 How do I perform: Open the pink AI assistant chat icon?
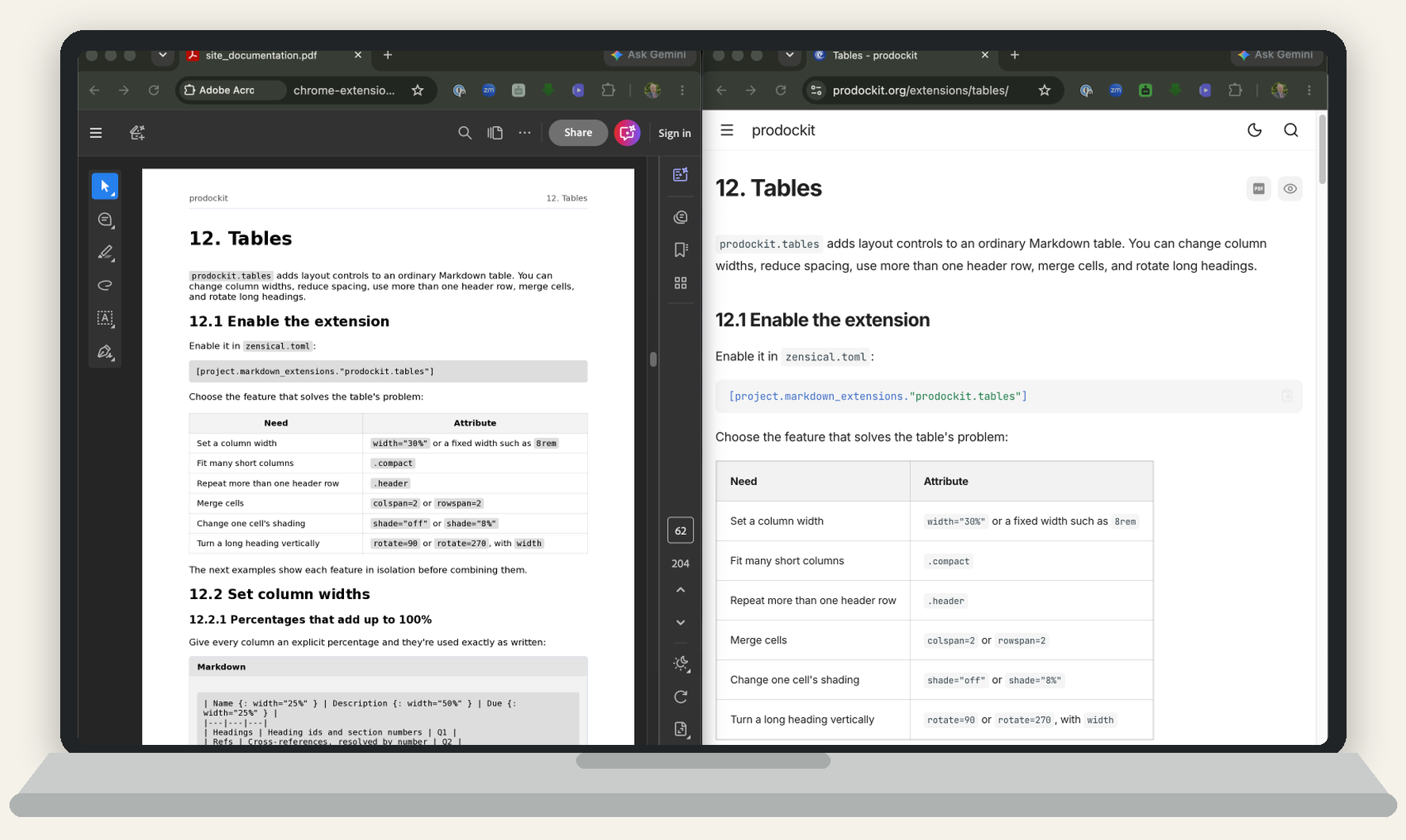(627, 133)
